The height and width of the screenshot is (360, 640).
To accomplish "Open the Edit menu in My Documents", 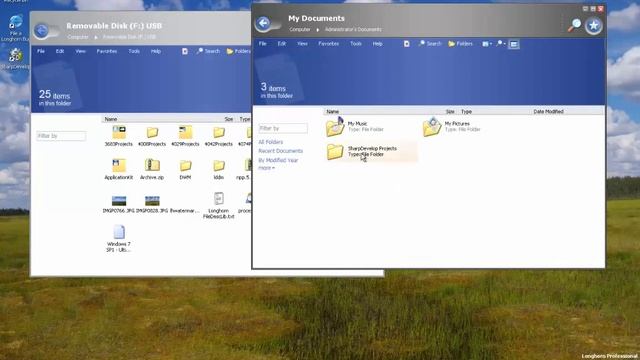I will (282, 44).
